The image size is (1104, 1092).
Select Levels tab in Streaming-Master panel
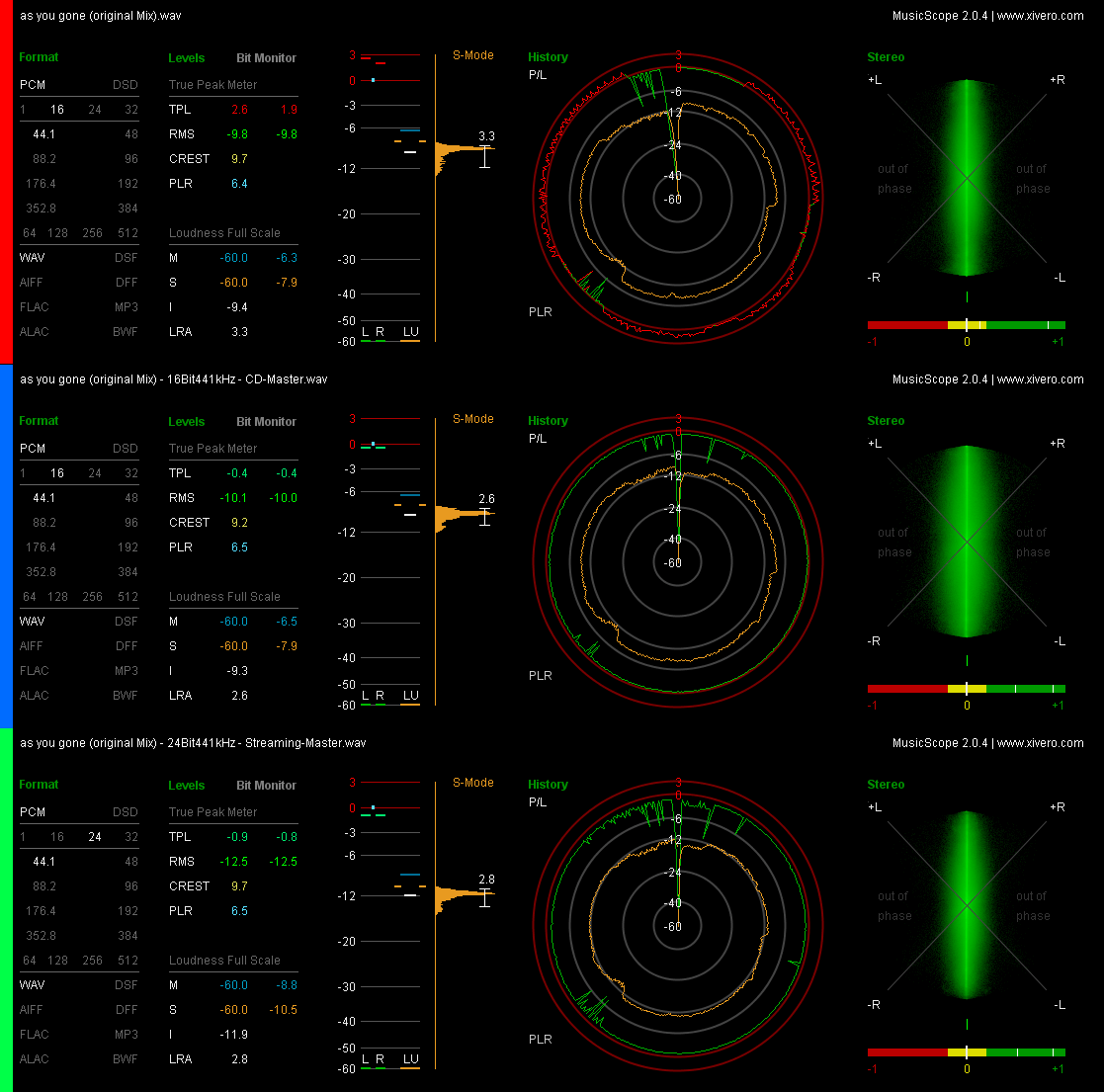[187, 785]
